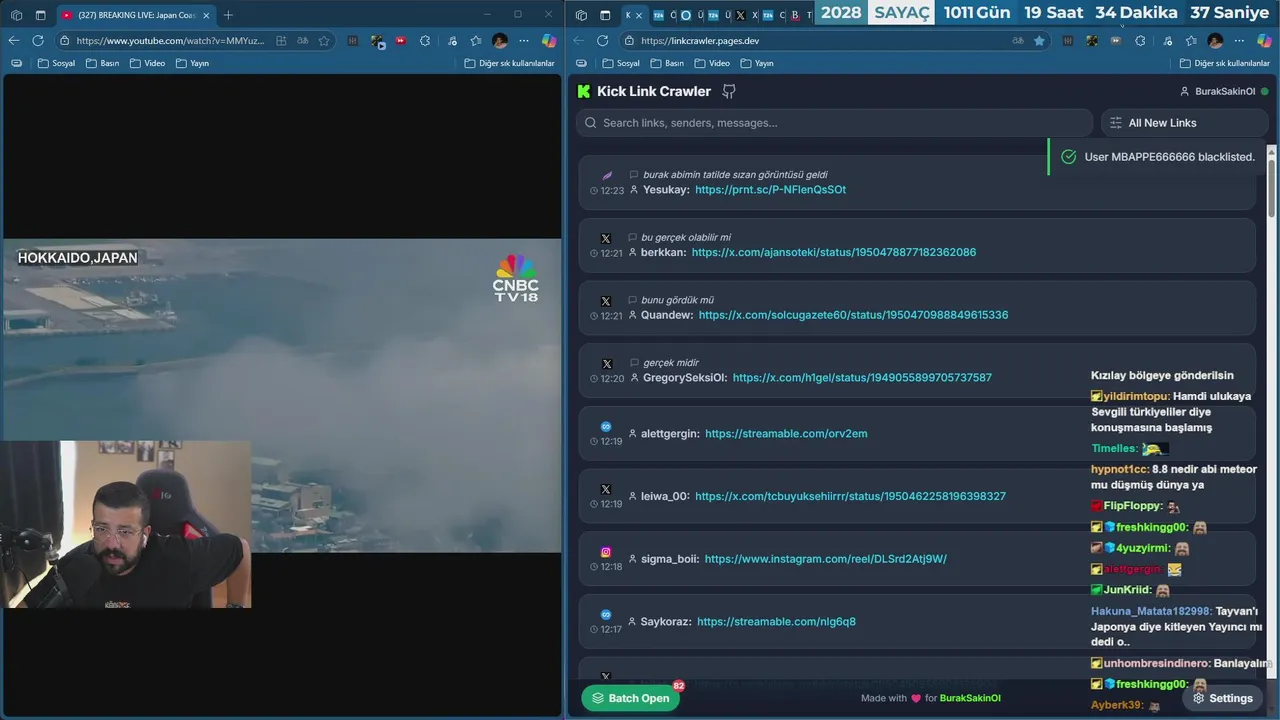Screen dimensions: 1280x720
Task: Toggle the favorites bar icon left of Sosyal in YouTube window
Action: pyautogui.click(x=16, y=63)
